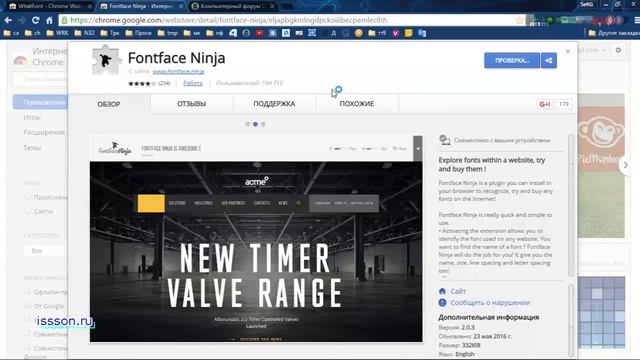Click the report abuse warning icon
The image size is (640, 360).
tap(442, 302)
